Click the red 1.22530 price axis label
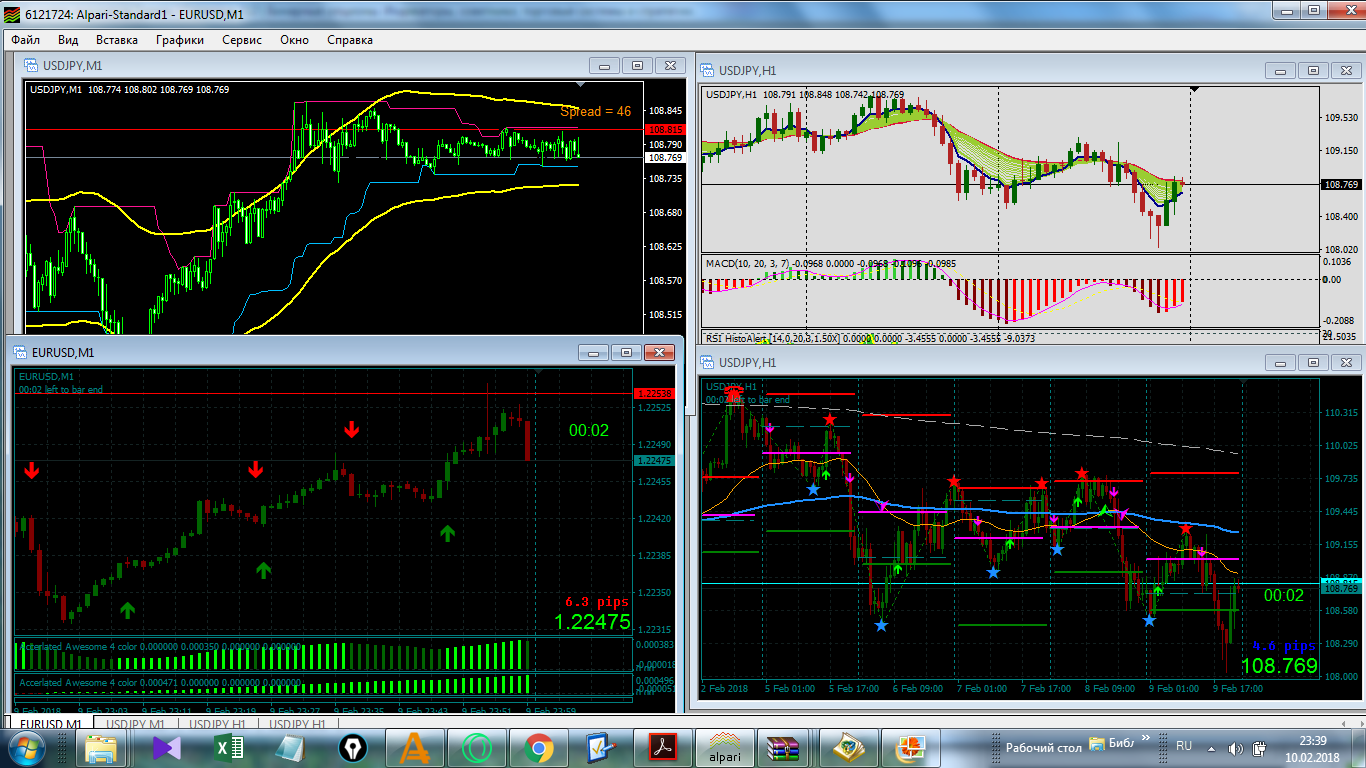Image resolution: width=1366 pixels, height=768 pixels. pyautogui.click(x=654, y=394)
